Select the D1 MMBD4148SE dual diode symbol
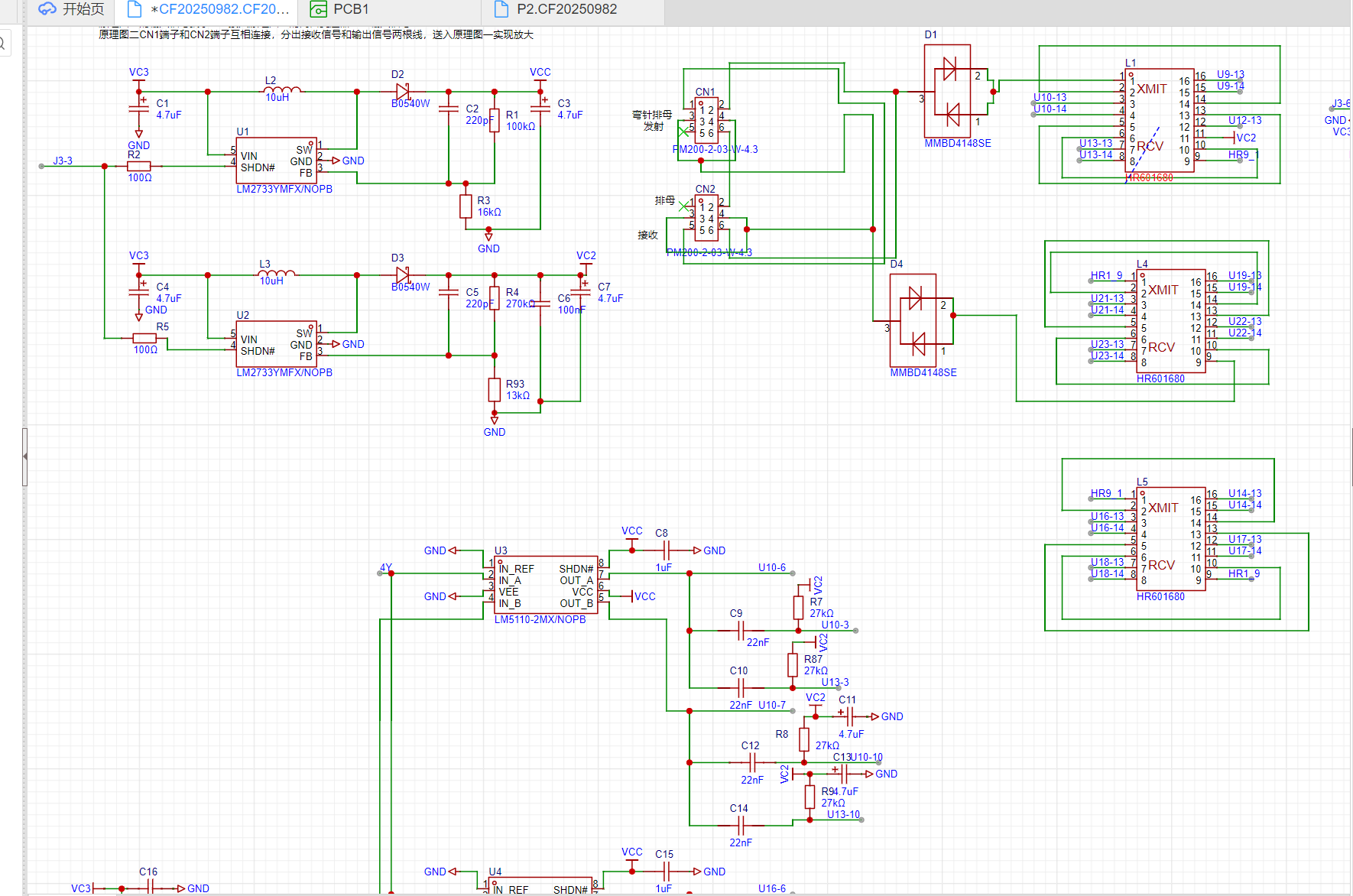 point(947,91)
